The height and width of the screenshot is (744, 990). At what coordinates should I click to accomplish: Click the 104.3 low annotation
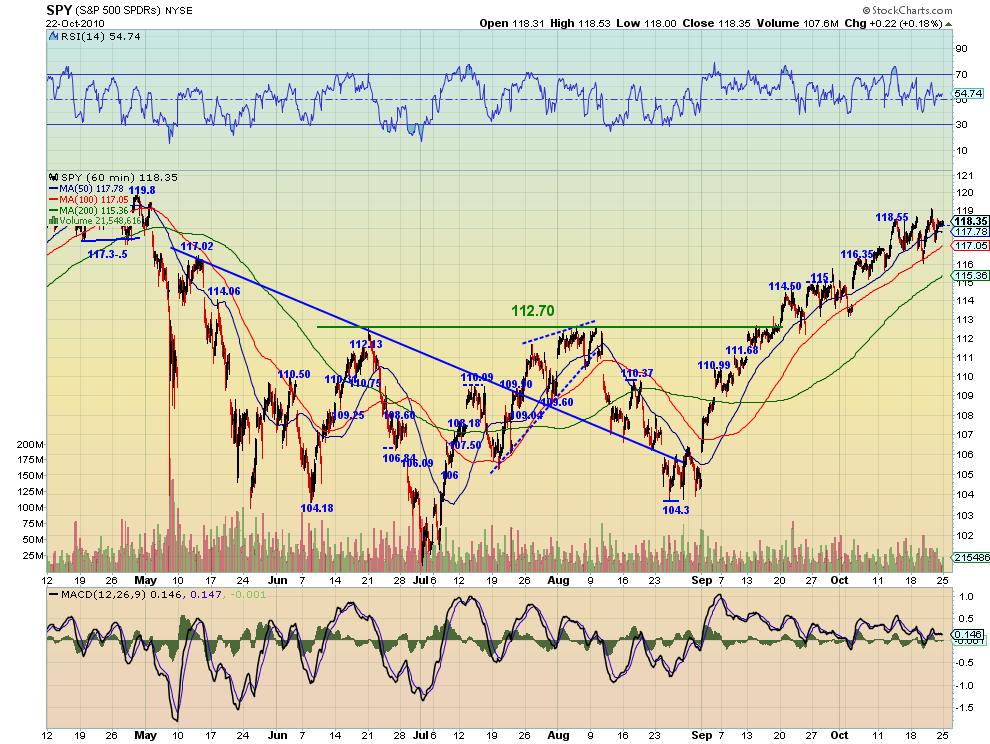[x=676, y=510]
